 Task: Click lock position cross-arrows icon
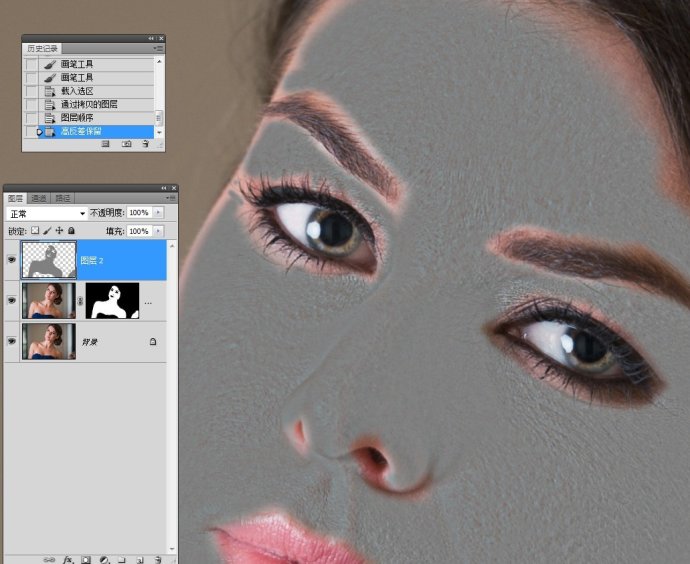[59, 231]
